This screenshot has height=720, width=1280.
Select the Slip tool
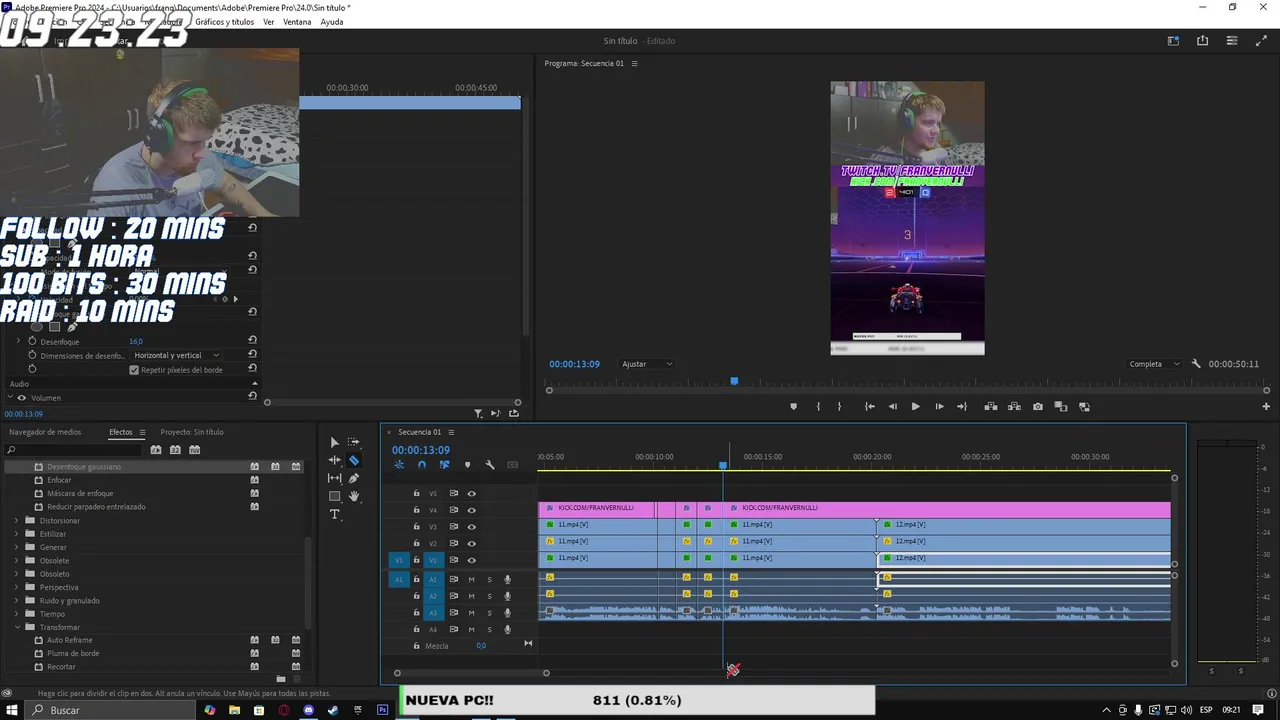[334, 478]
